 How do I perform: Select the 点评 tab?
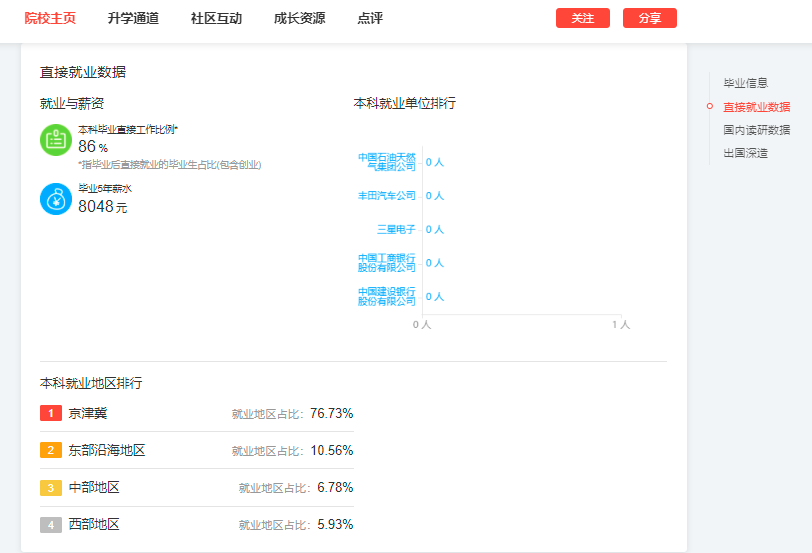pos(370,18)
